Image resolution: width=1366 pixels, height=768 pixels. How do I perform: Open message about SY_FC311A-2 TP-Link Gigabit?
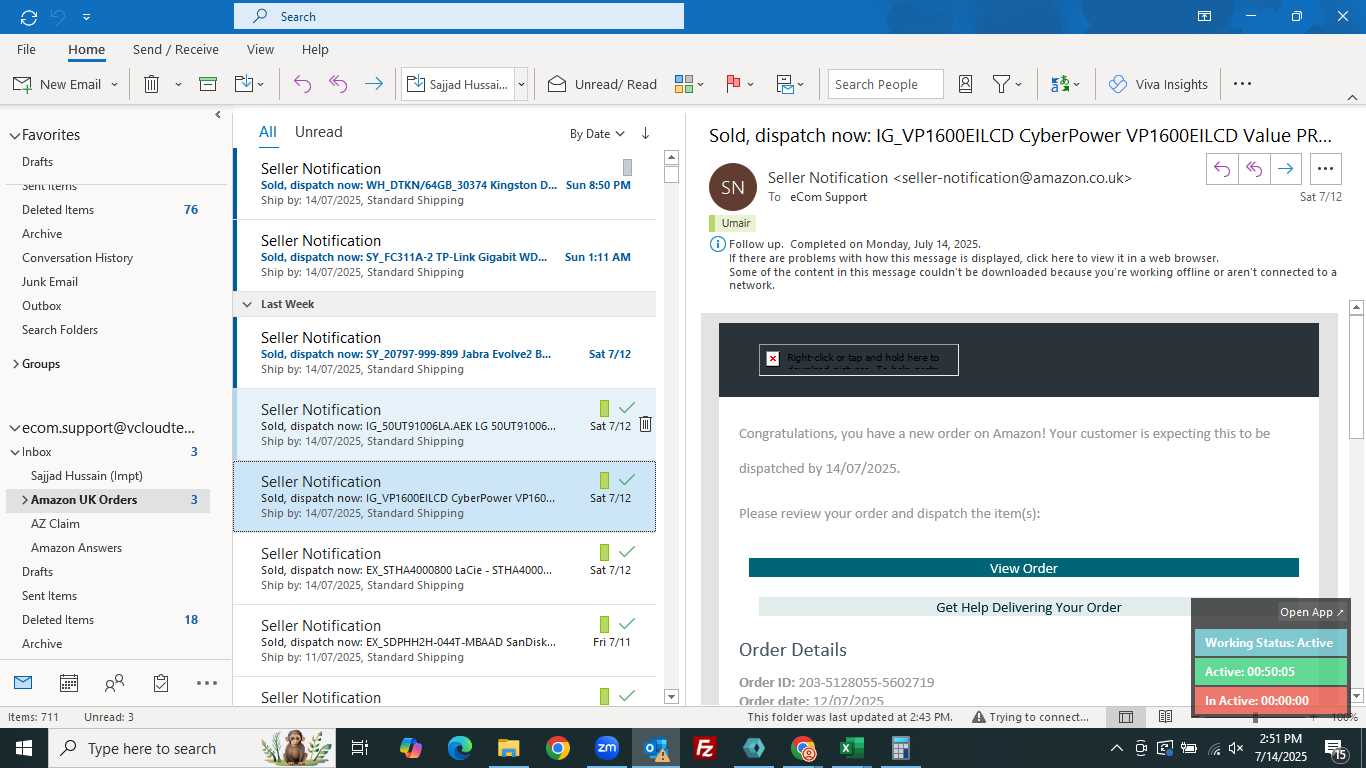(445, 256)
